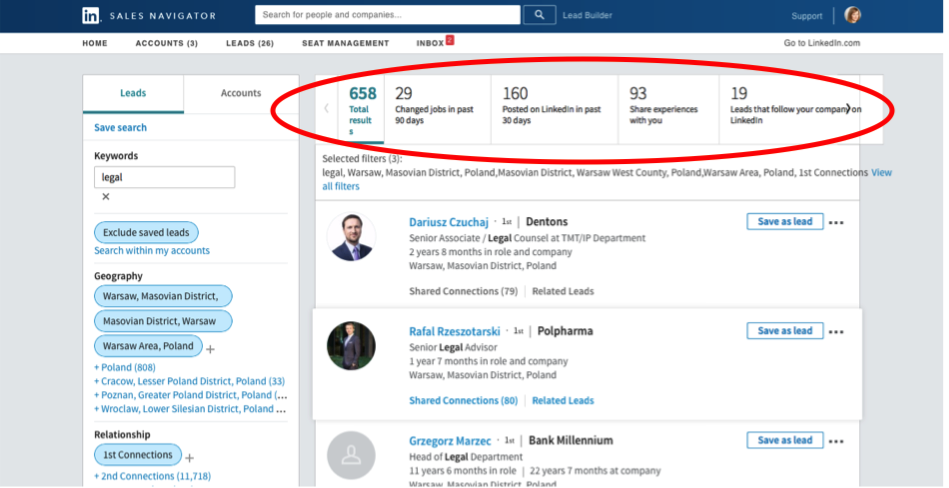Viewport: 949px width, 488px height.
Task: Open the Lead Builder link
Action: tap(587, 15)
